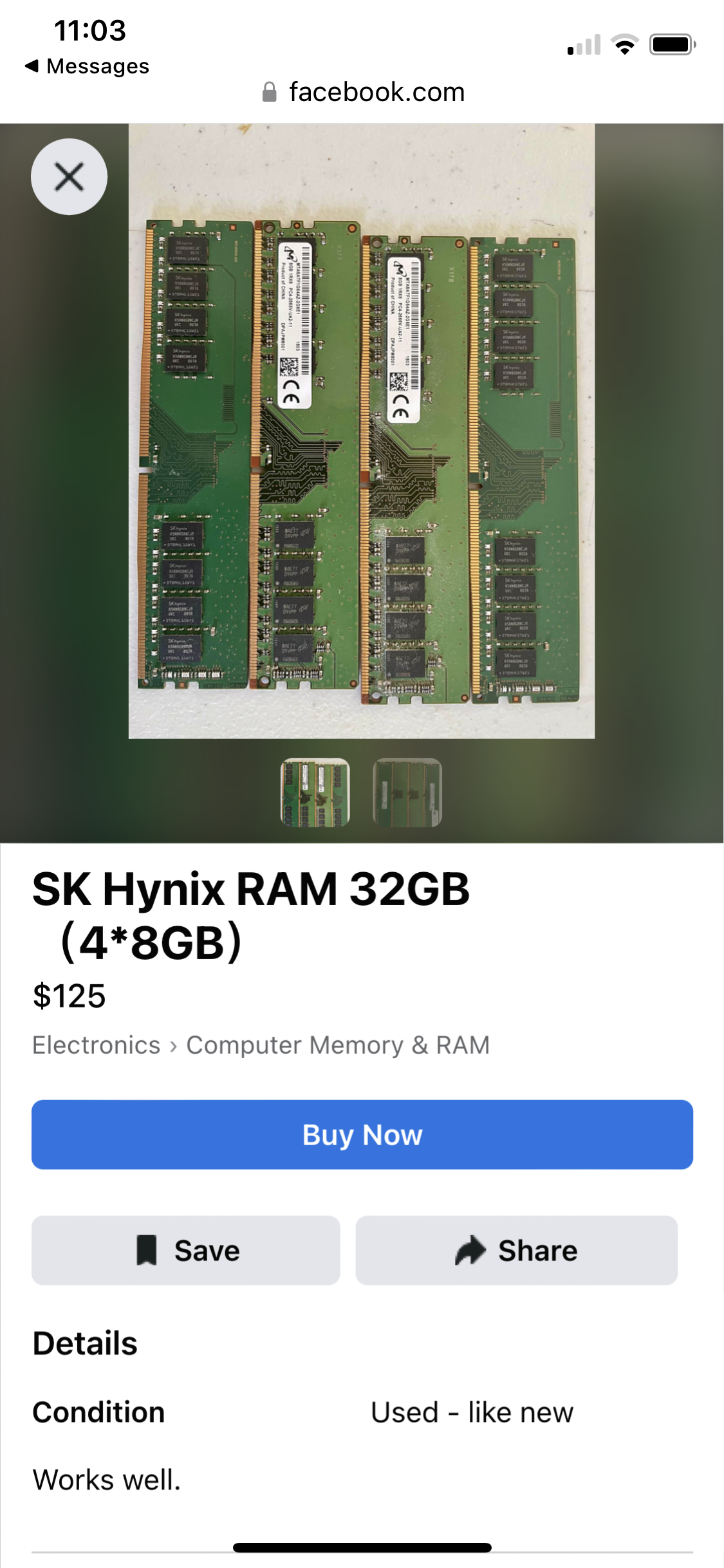This screenshot has width=724, height=1568.
Task: Open the Electronics category link
Action: tap(97, 1045)
